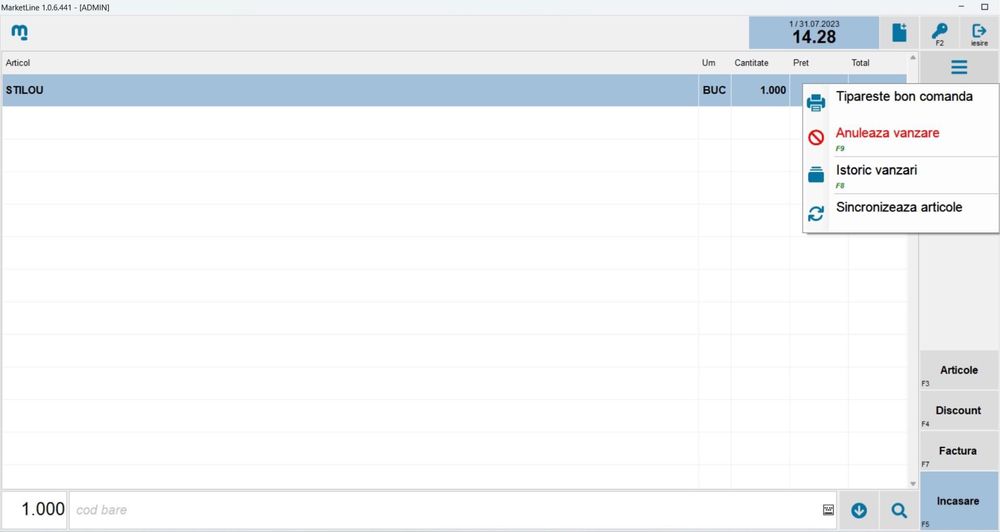Click the list scrollbar down arrow
The image size is (1000, 532).
tap(913, 484)
